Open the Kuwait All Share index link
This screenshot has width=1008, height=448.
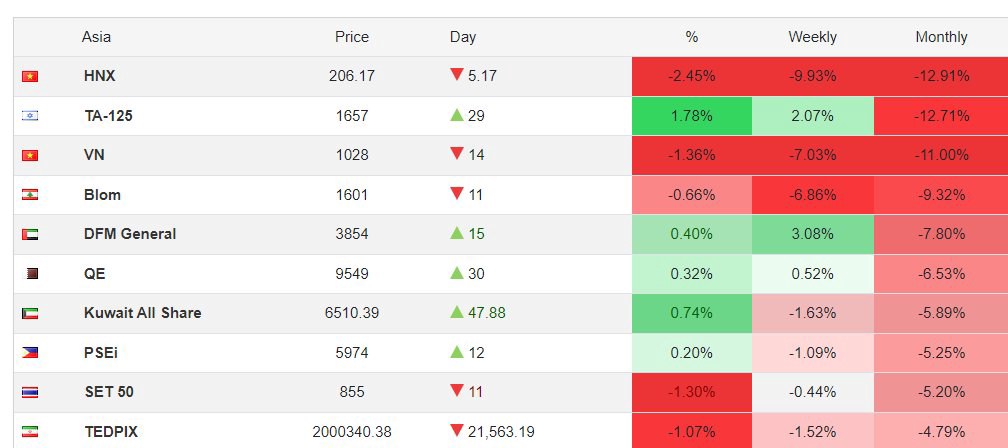pyautogui.click(x=142, y=313)
